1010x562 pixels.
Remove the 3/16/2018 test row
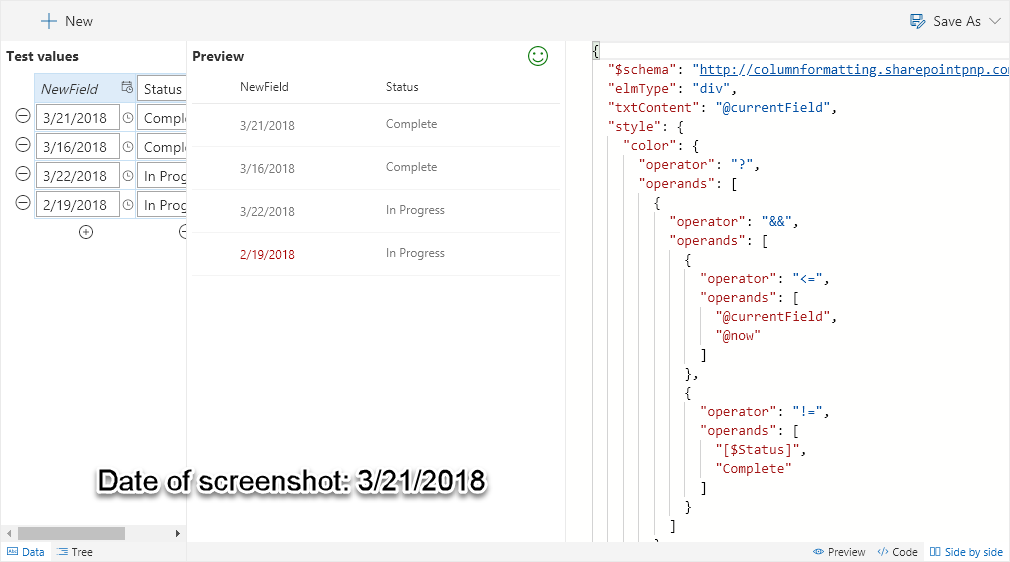coord(23,146)
